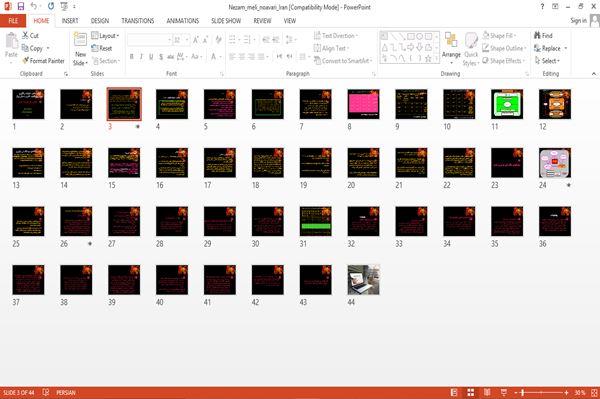Click the Undo arrow icon
This screenshot has height=399, width=600.
(34, 6)
